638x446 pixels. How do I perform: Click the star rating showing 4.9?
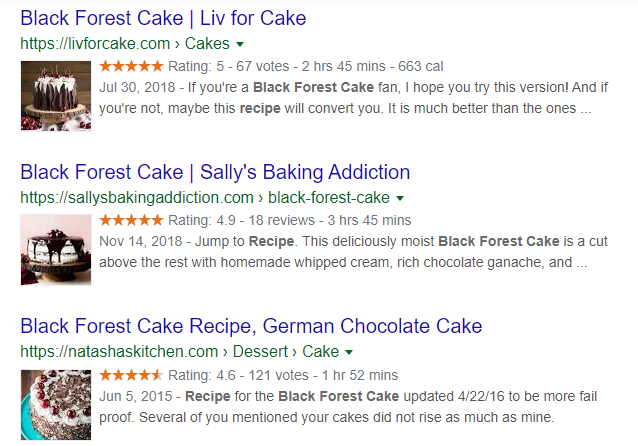coord(131,220)
